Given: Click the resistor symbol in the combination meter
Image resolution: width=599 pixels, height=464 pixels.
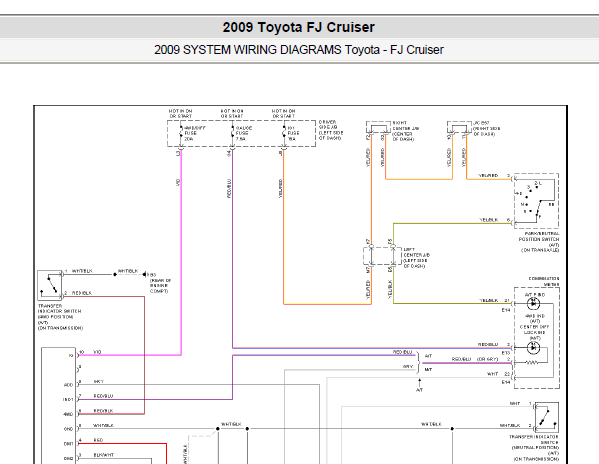Looking at the screenshot, I should coord(532,362).
